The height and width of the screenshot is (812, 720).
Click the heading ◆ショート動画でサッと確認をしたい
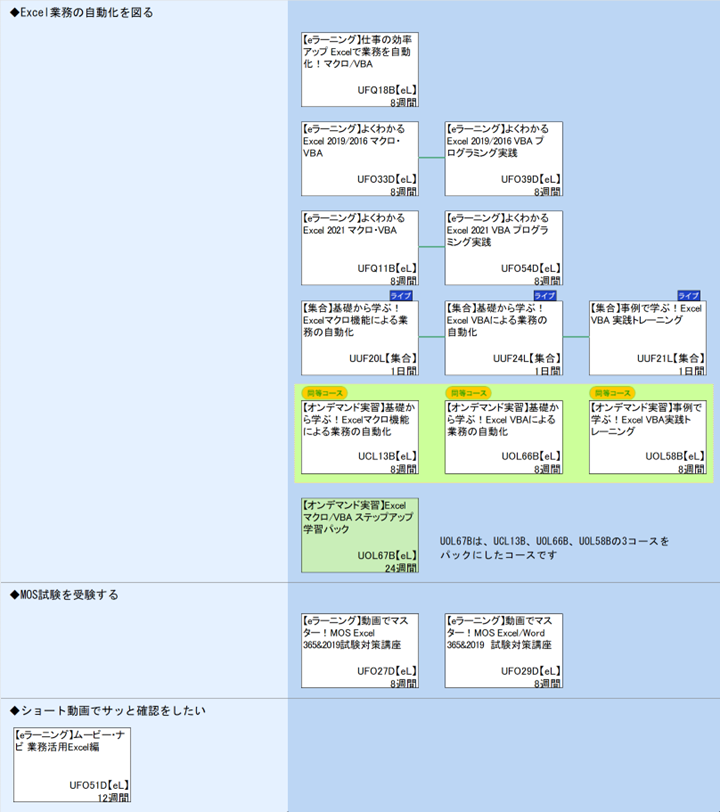coord(108,711)
